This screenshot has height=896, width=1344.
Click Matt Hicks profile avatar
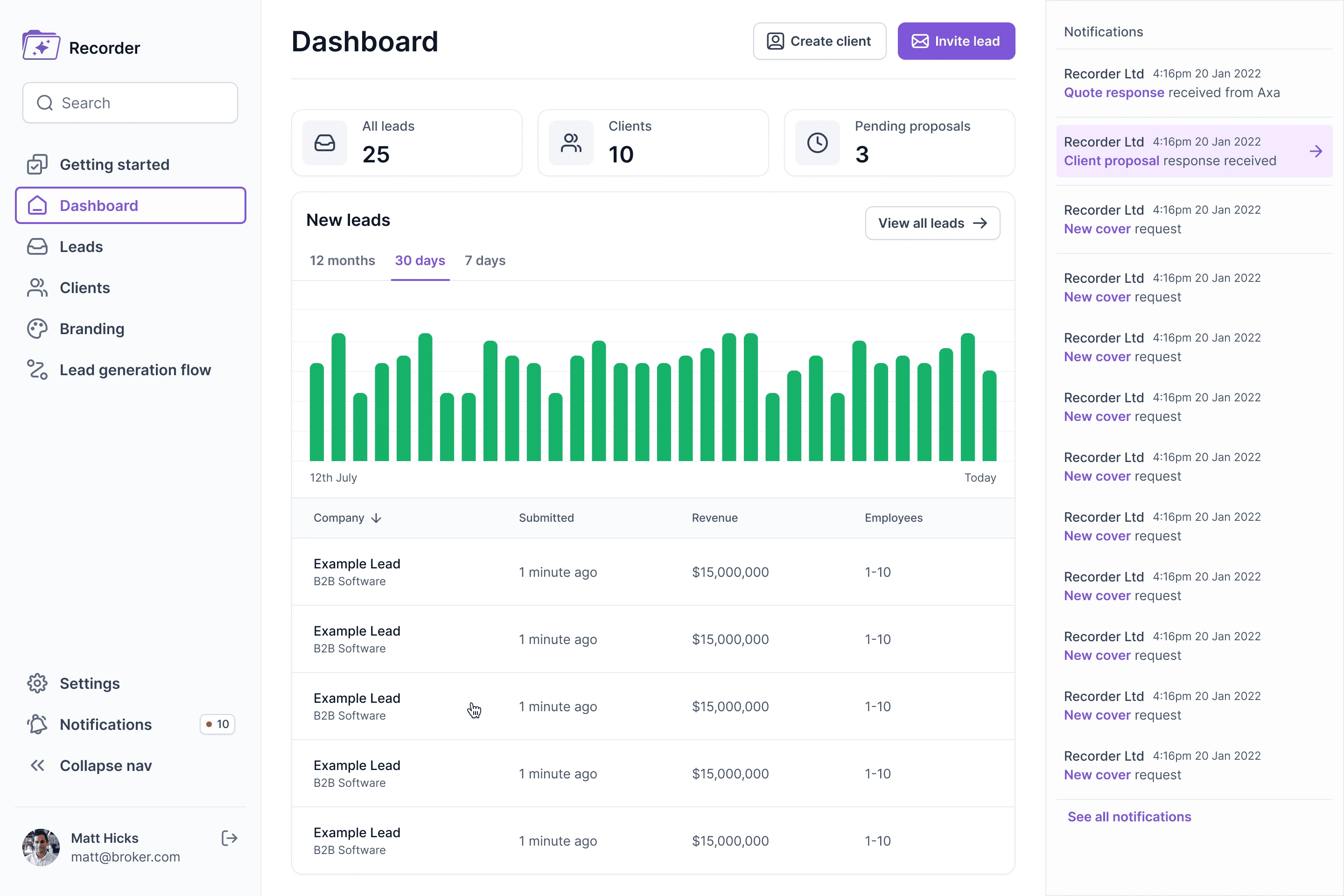[41, 847]
